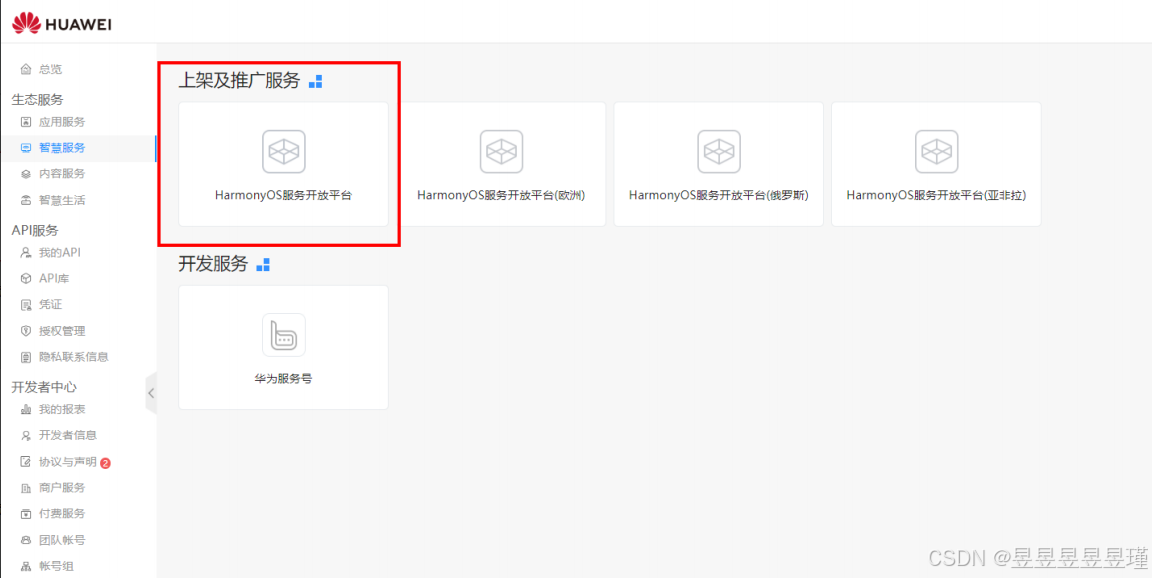Click the API服务 section heading

point(35,230)
